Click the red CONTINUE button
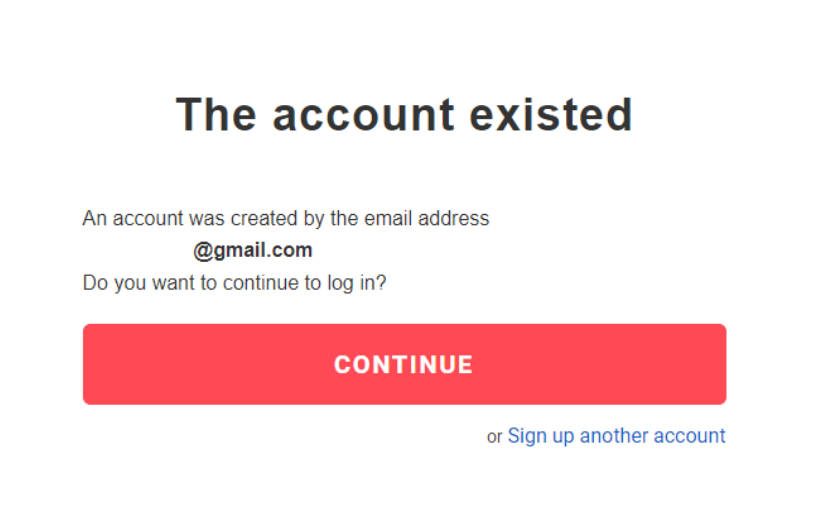This screenshot has height=523, width=822. tap(404, 364)
